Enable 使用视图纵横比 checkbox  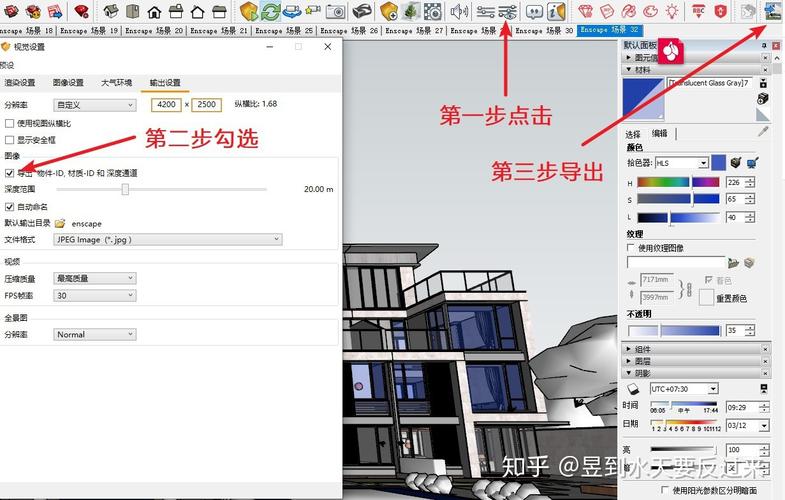(9, 123)
